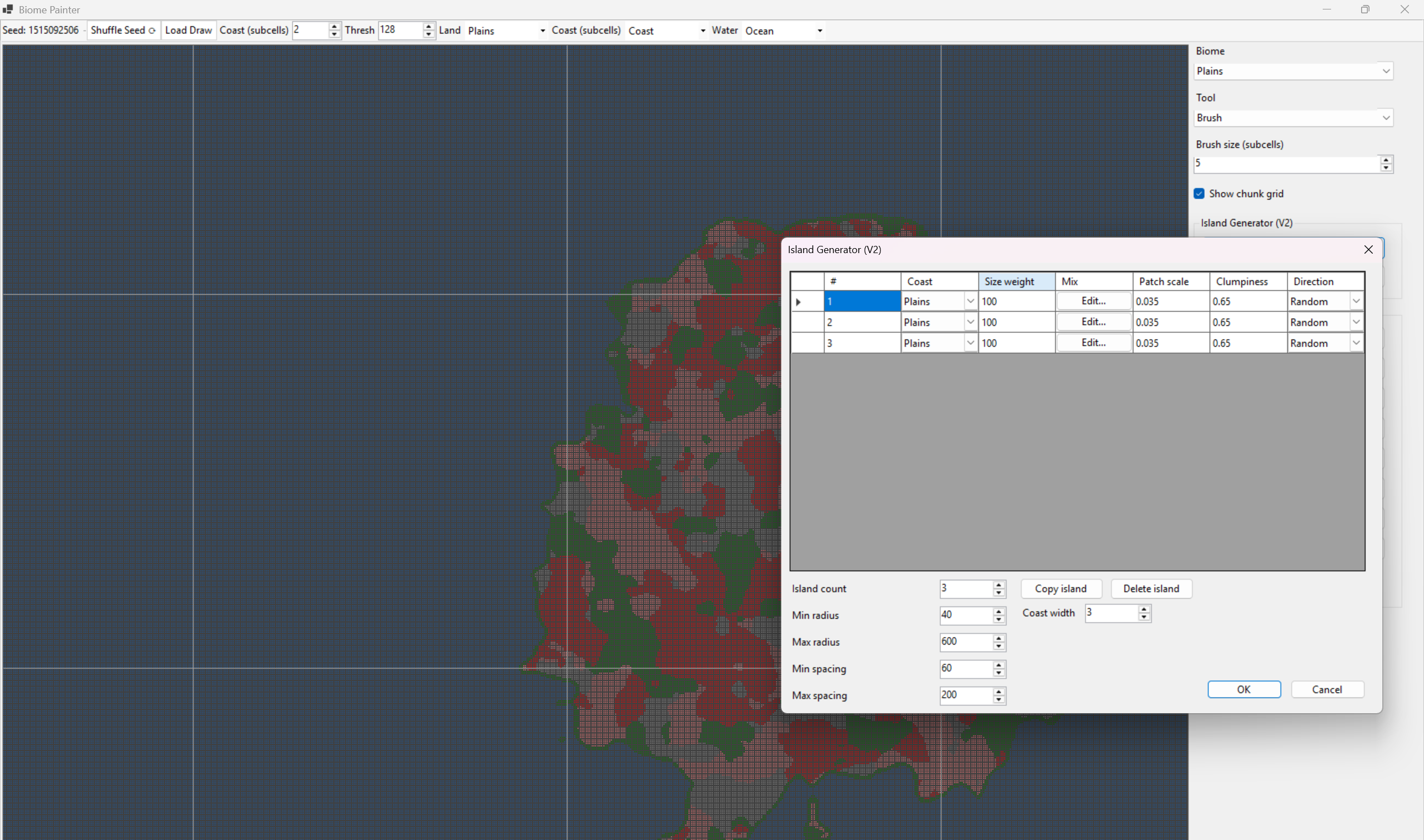Click the Load Draw toolbar item

188,31
